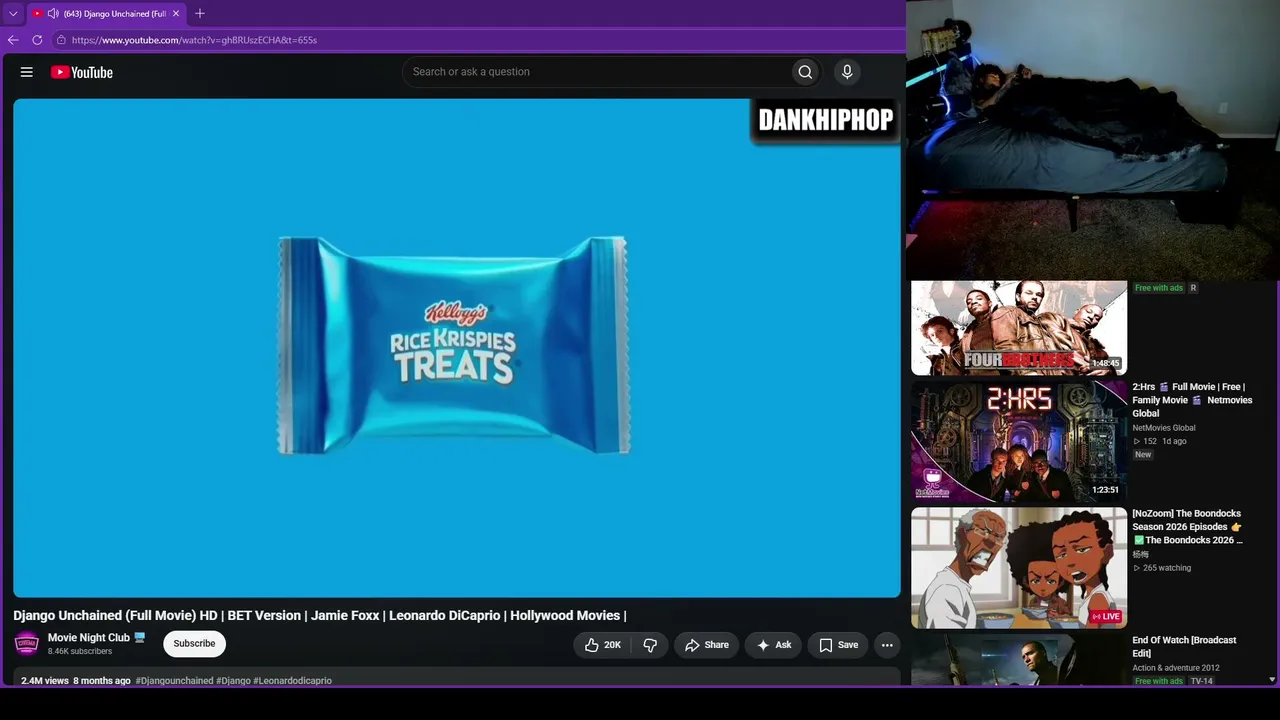Save the video to a playlist
Screen dimensions: 1280x720
[x=838, y=645]
